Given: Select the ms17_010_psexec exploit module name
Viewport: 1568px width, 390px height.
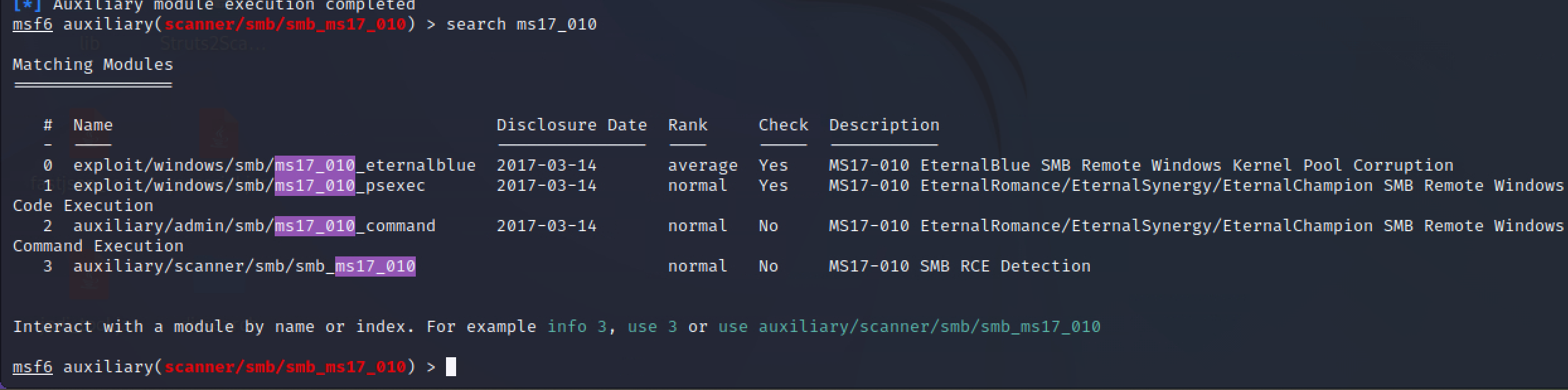Looking at the screenshot, I should coord(249,186).
